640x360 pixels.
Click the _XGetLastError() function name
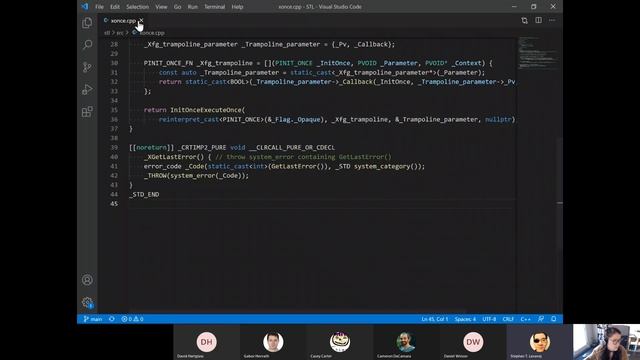(x=174, y=157)
